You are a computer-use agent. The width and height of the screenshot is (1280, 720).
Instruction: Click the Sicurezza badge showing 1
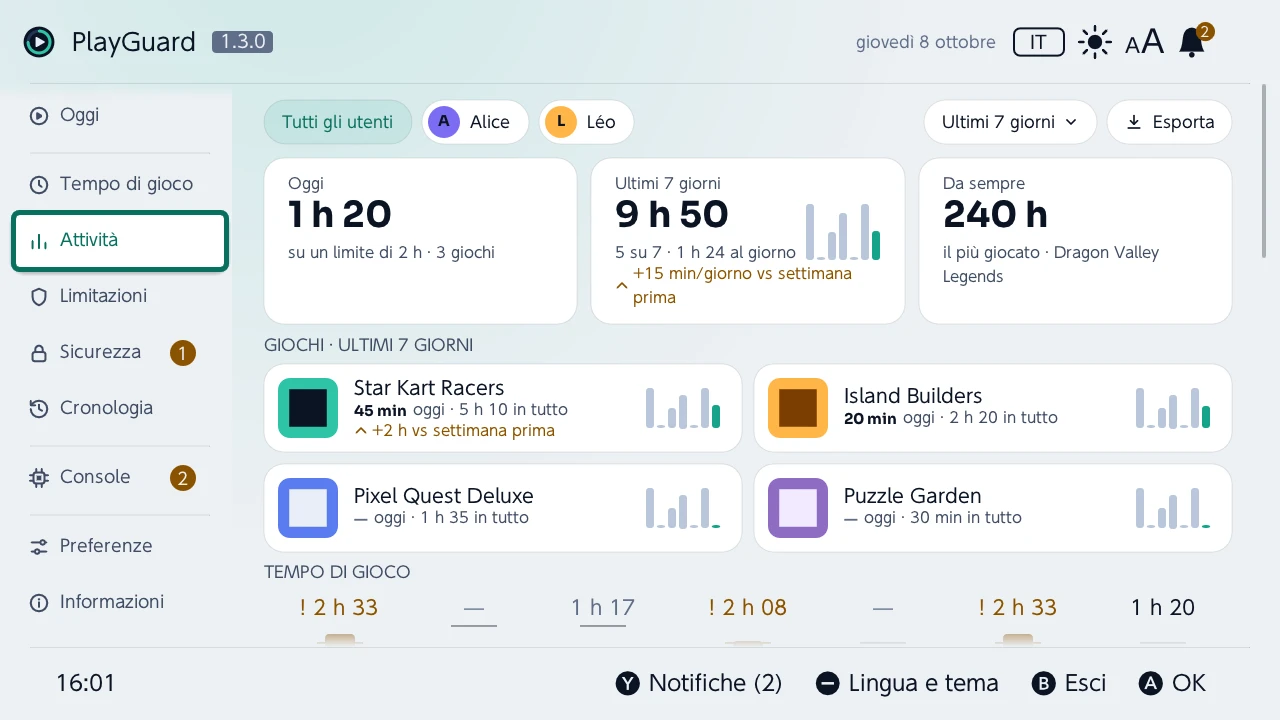point(182,353)
